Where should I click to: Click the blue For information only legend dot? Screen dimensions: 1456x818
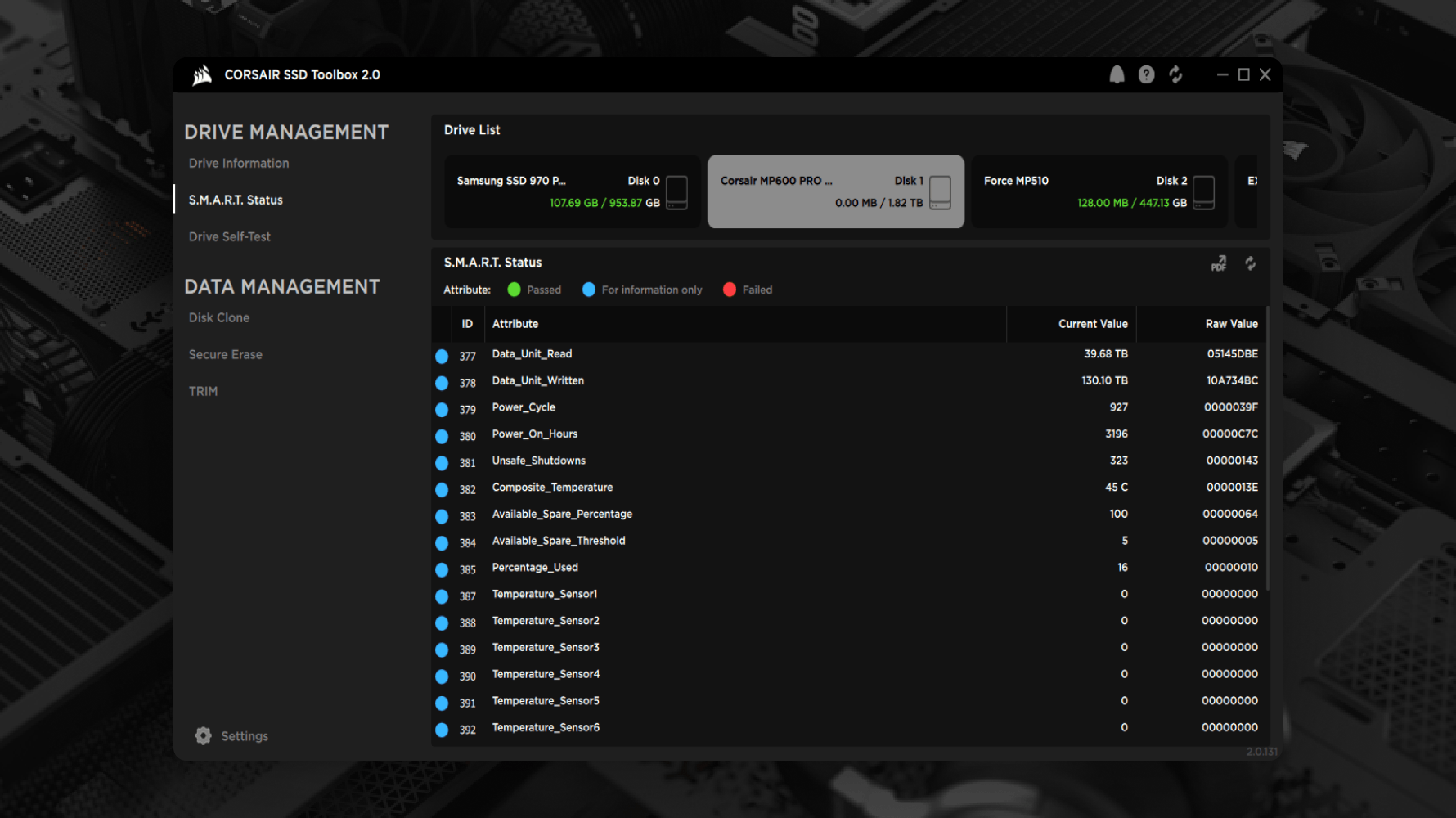point(588,290)
